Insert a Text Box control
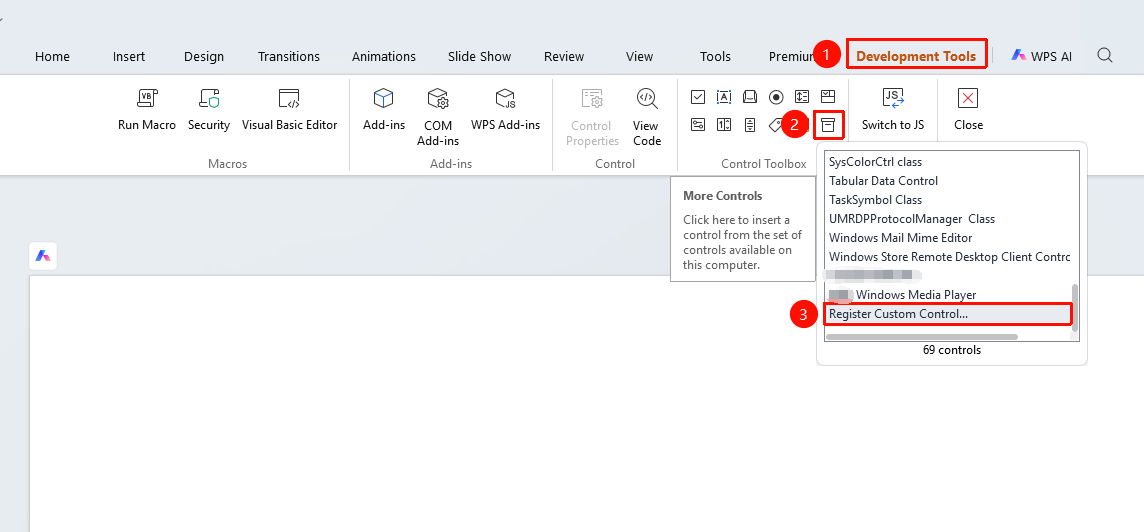The width and height of the screenshot is (1144, 532). pyautogui.click(x=724, y=96)
